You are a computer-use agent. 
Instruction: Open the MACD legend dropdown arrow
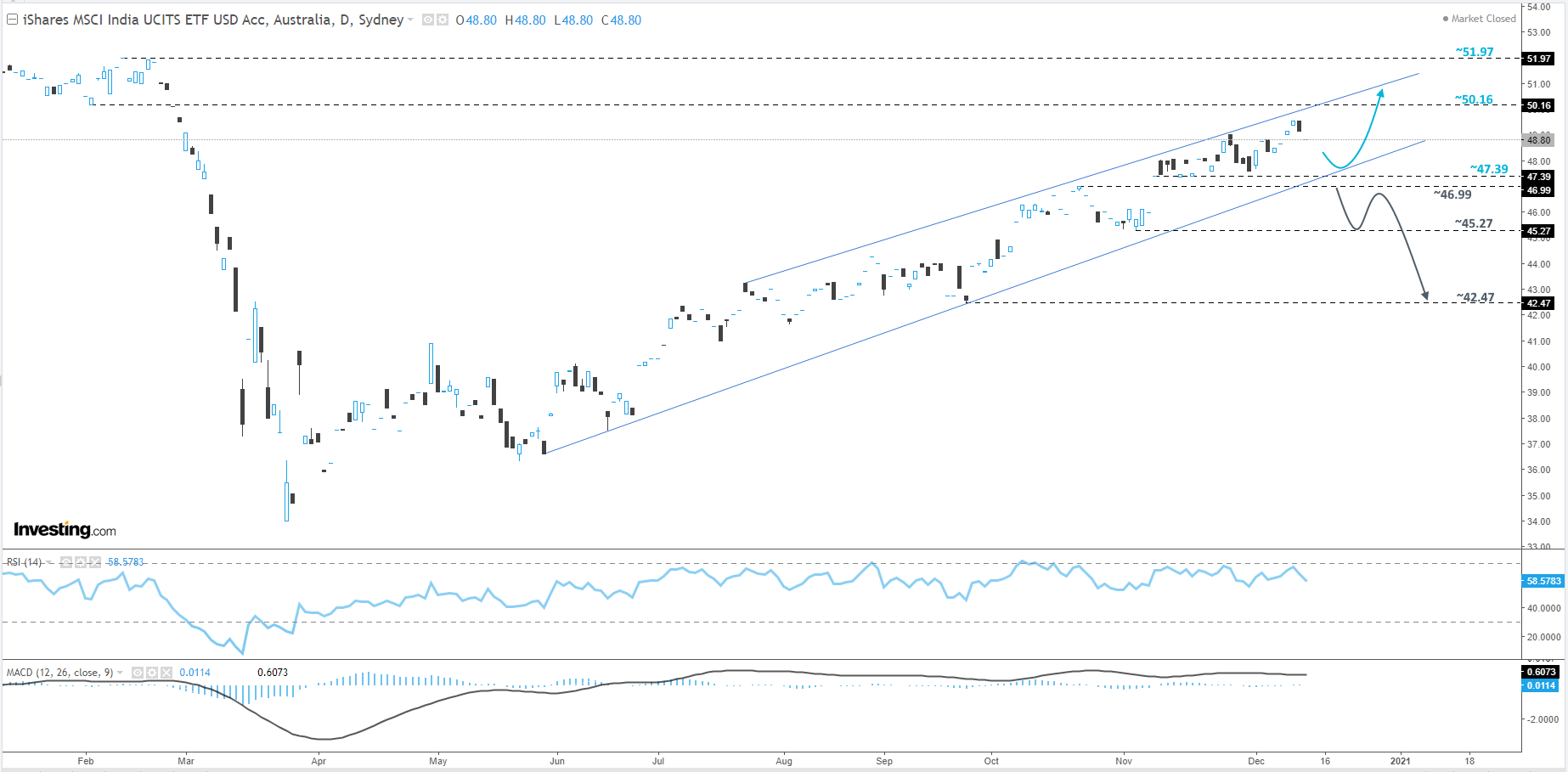point(119,672)
